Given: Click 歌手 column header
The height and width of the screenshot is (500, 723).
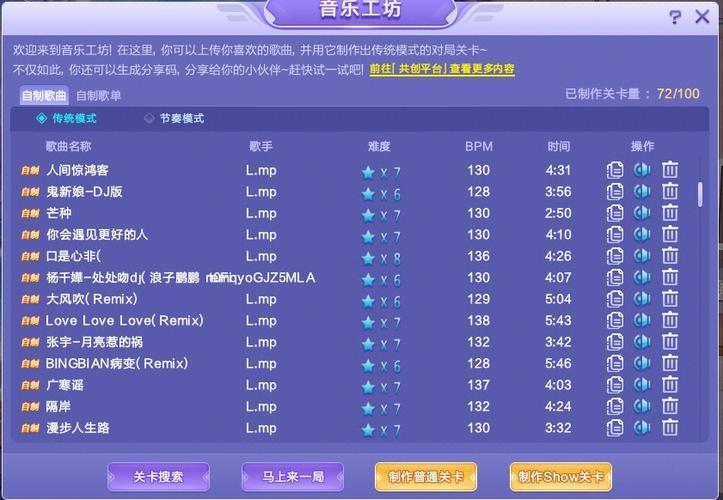Looking at the screenshot, I should pyautogui.click(x=261, y=146).
